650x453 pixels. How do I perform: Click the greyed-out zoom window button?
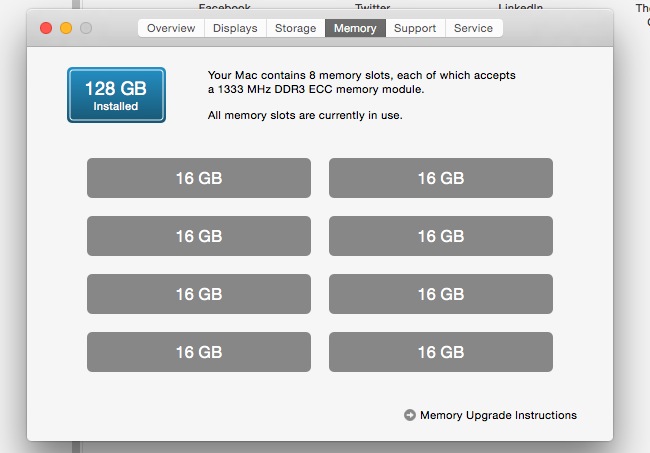click(x=86, y=28)
